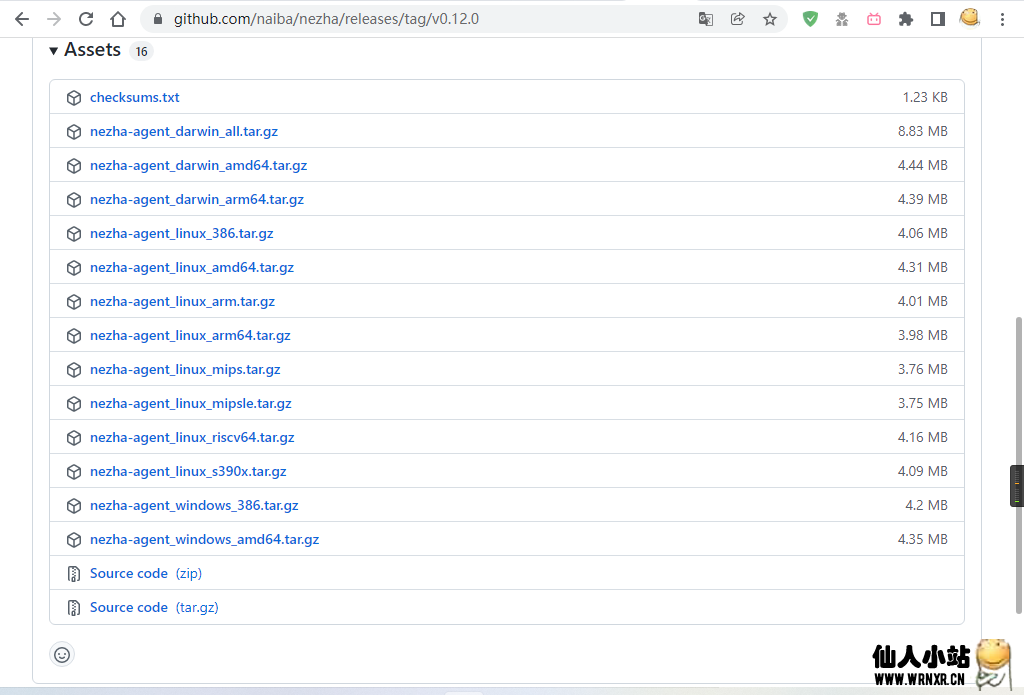Image resolution: width=1024 pixels, height=695 pixels.
Task: Click the package icon beside nezha-agent_windows_amd64.tar.gz
Action: 74,540
